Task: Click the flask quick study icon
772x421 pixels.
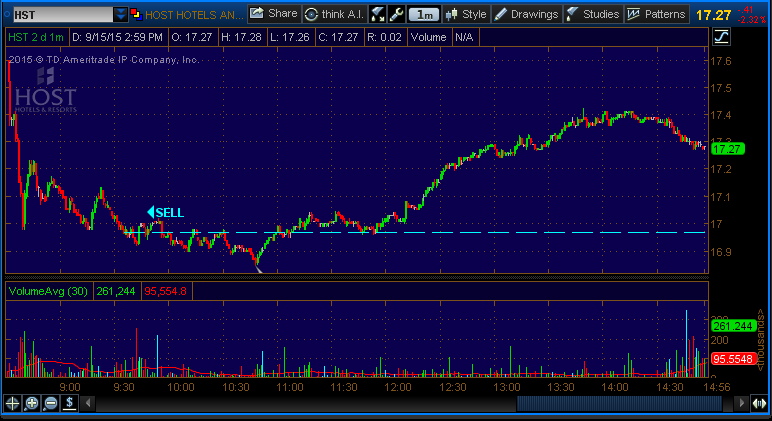Action: 378,14
